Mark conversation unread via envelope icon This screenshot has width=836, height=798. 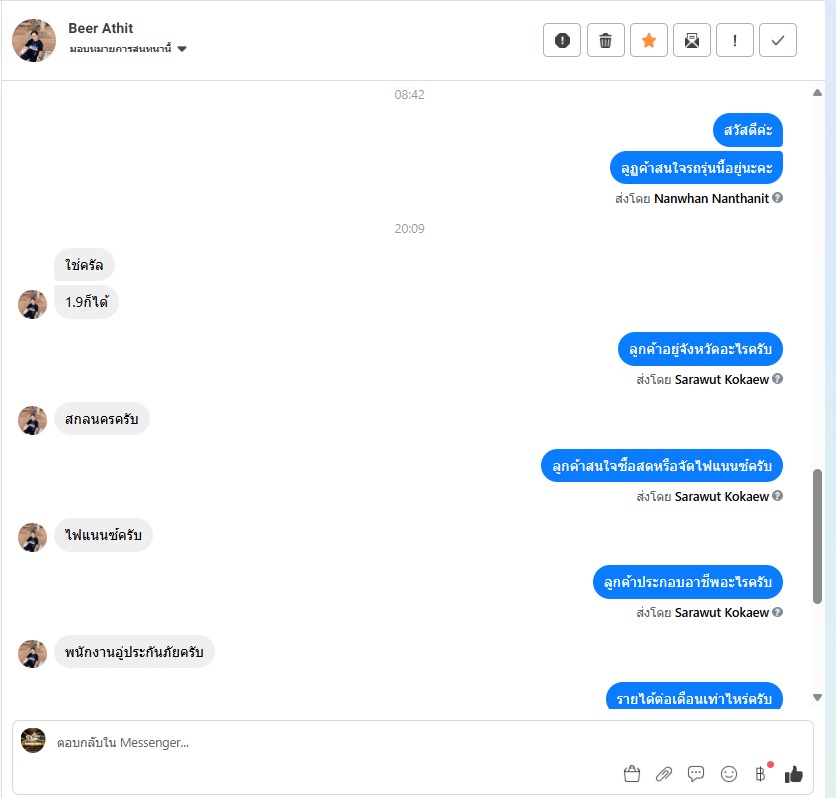692,40
